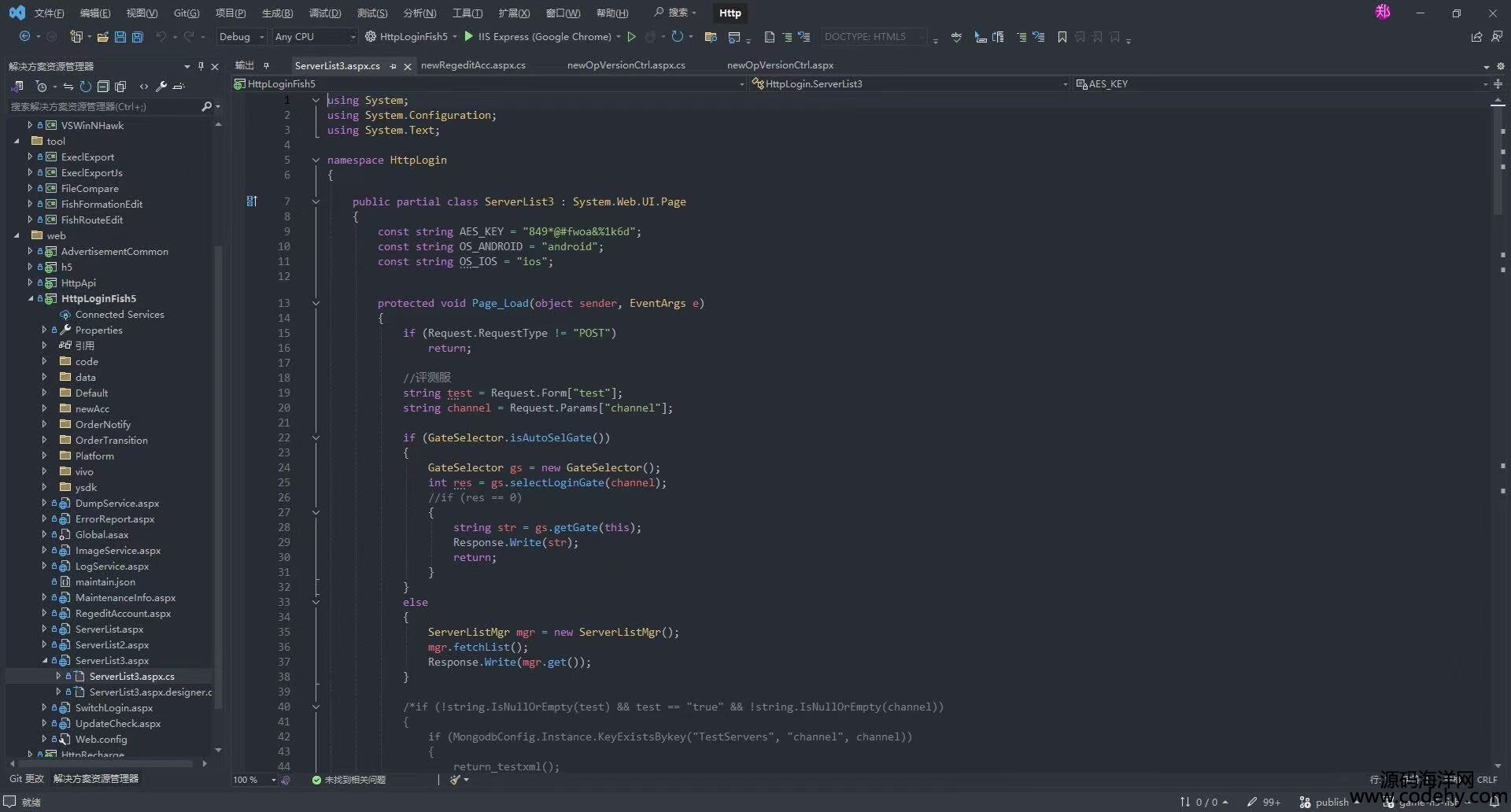Select Connected Services under HttpLoginFish5
Screen dimensions: 1511x812
[x=120, y=314]
